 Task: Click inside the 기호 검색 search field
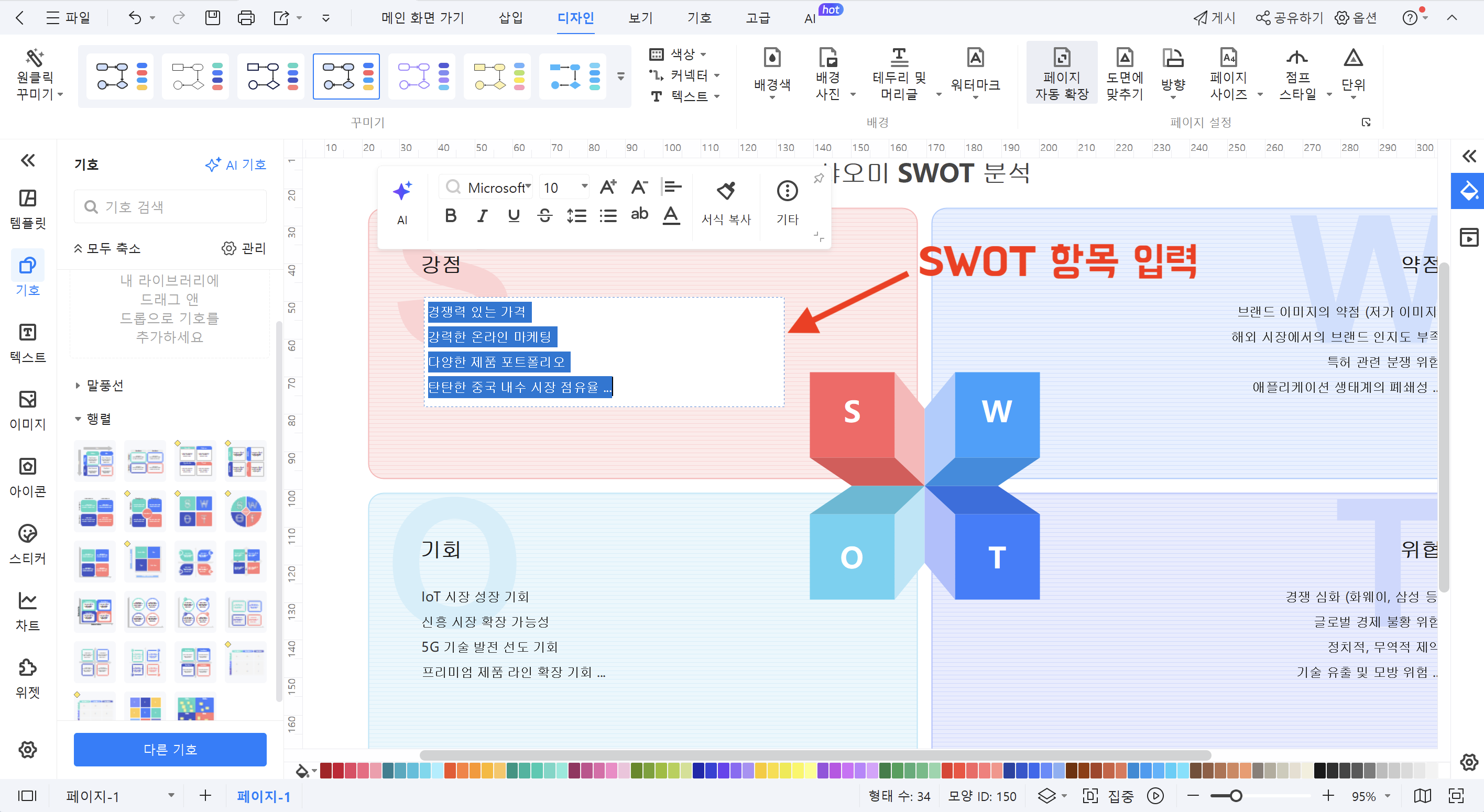(170, 205)
